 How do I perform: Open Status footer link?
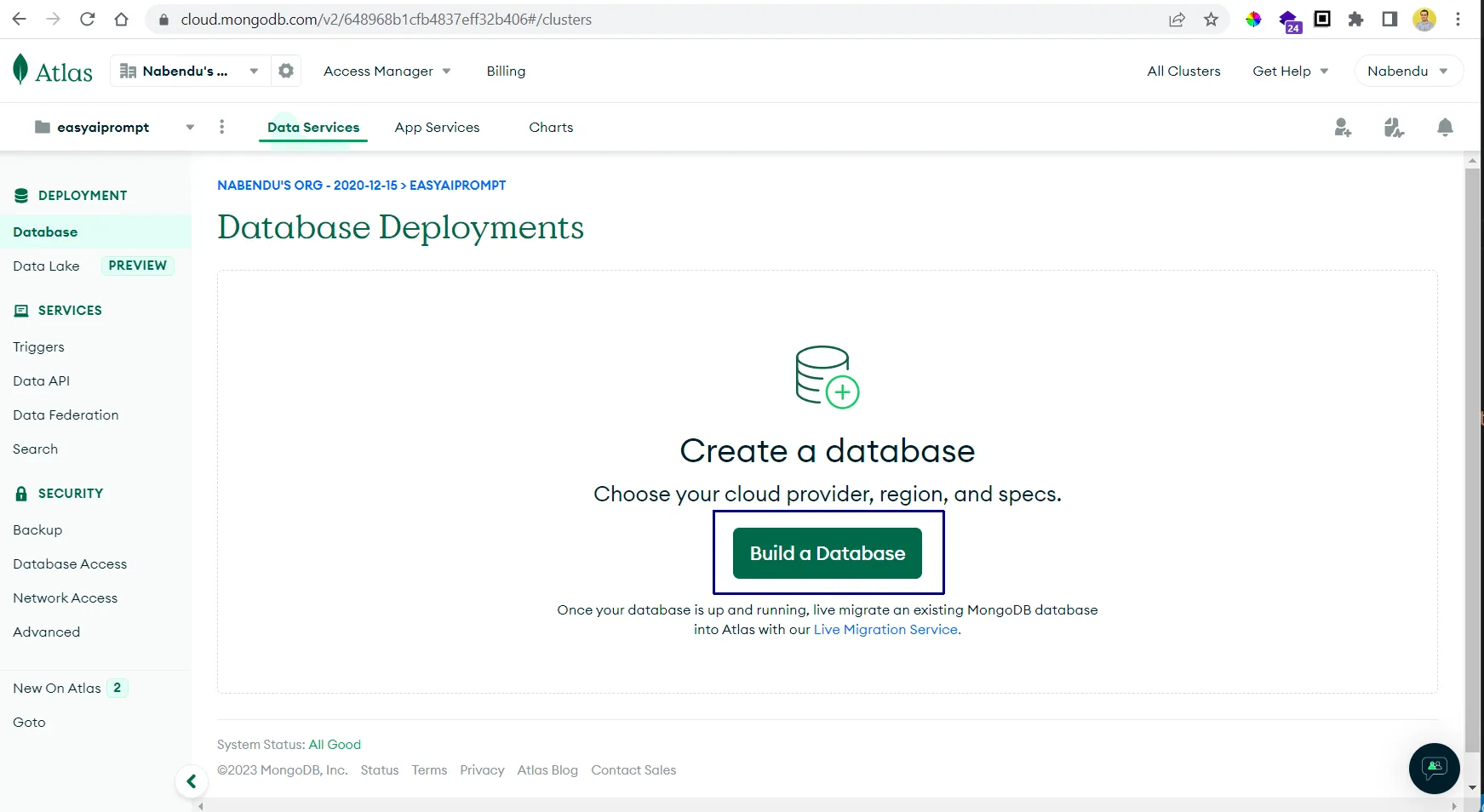[380, 769]
